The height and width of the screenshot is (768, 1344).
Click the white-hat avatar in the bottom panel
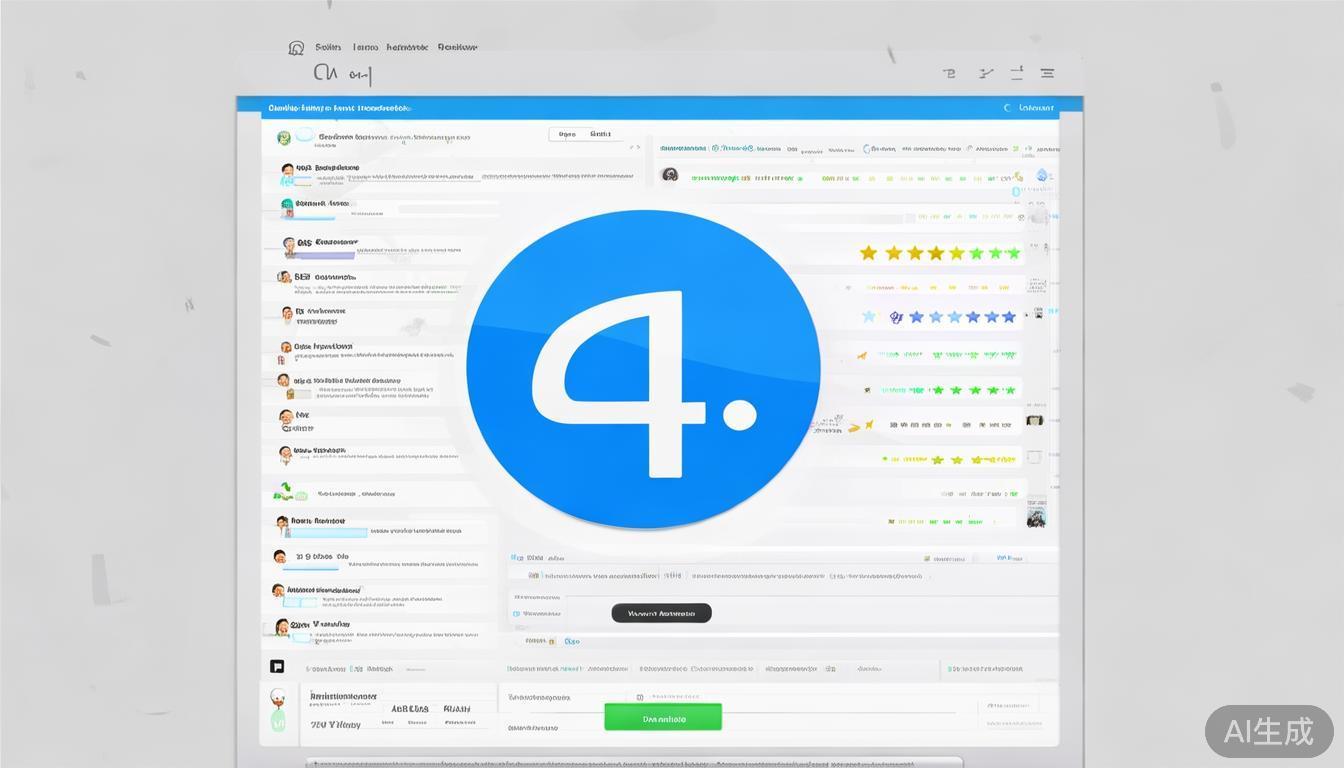(x=278, y=698)
